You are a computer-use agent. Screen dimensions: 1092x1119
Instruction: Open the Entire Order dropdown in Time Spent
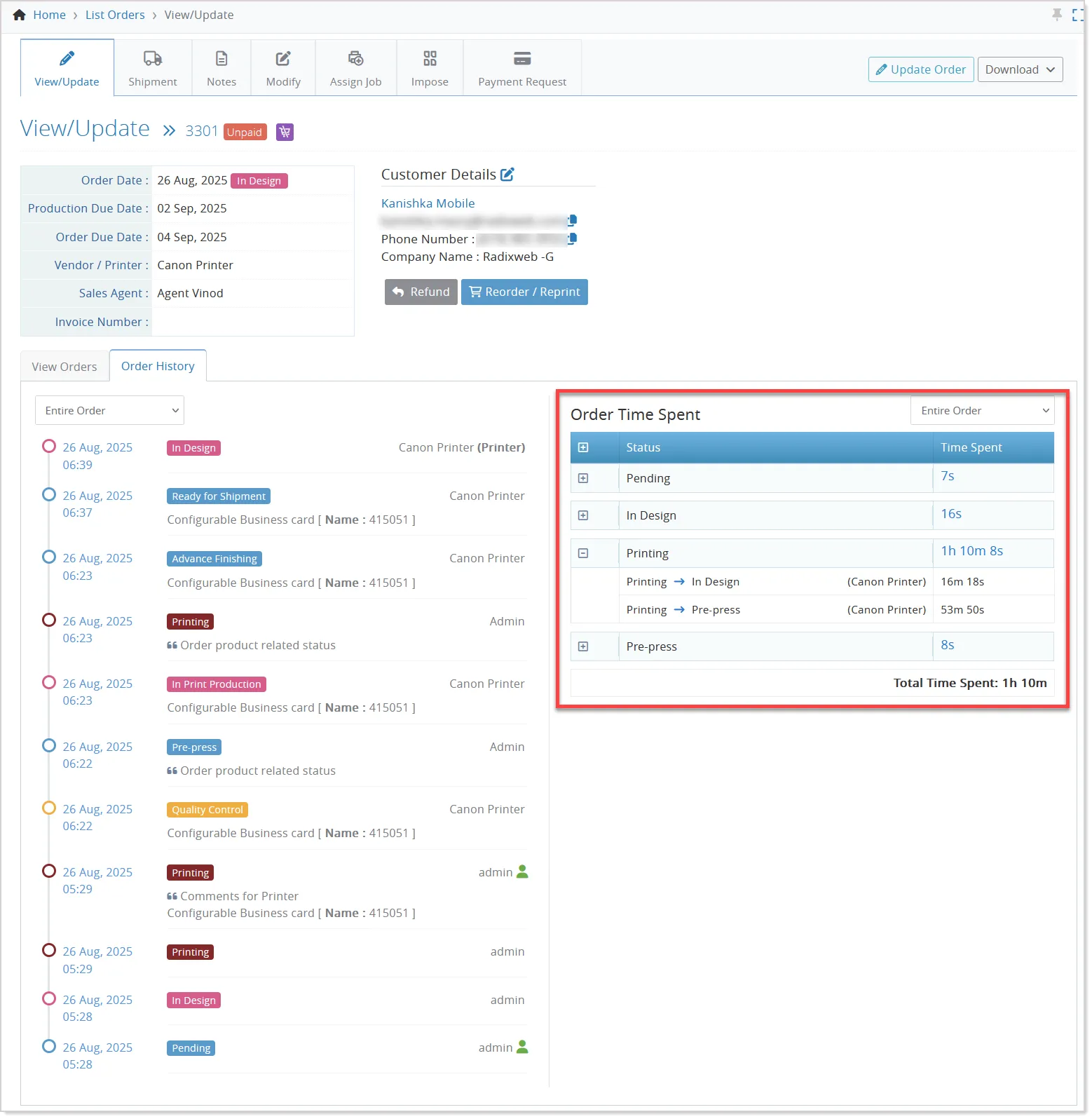pos(983,411)
